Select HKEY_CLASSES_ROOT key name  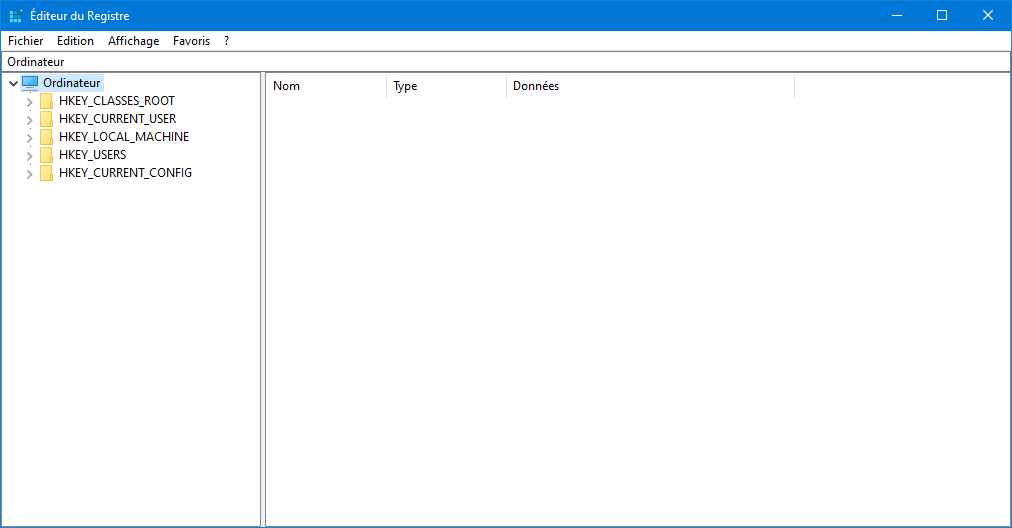(117, 101)
